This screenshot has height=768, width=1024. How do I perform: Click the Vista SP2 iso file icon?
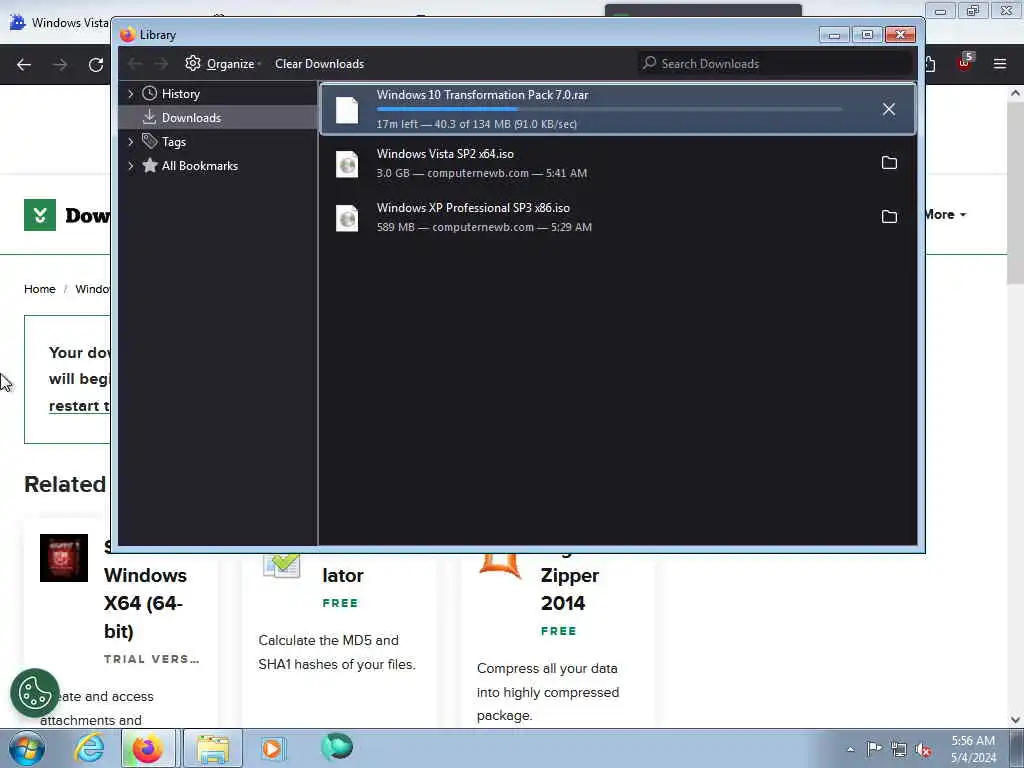click(x=347, y=164)
